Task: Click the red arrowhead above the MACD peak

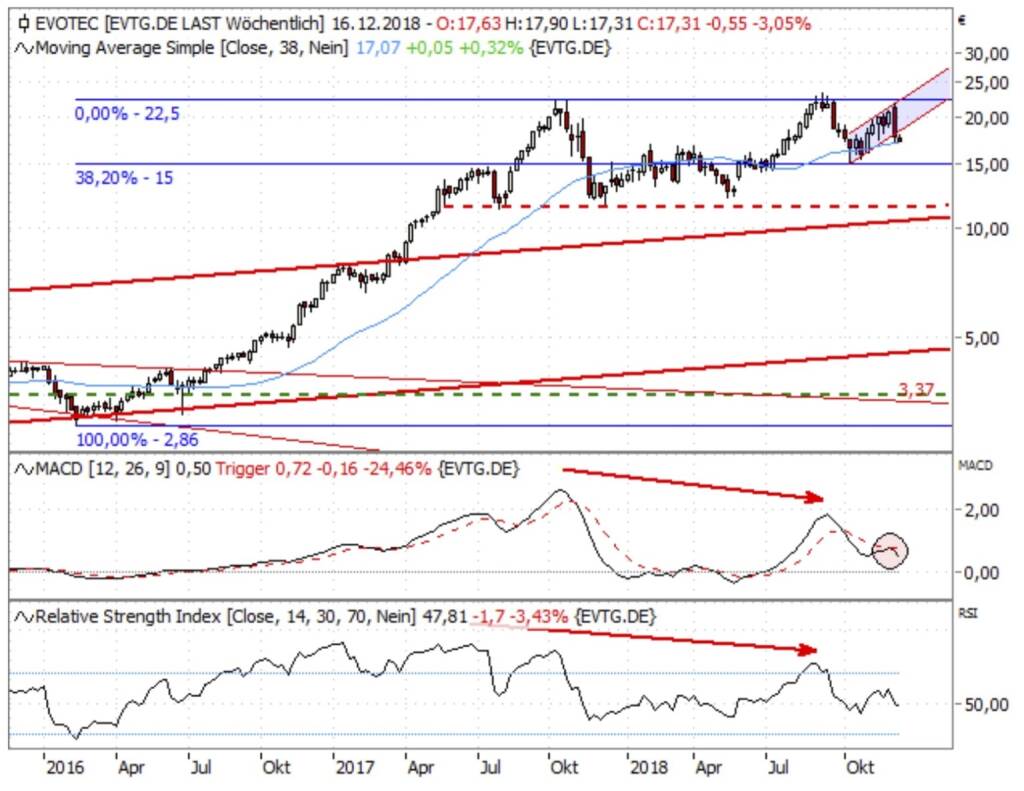Action: point(814,498)
